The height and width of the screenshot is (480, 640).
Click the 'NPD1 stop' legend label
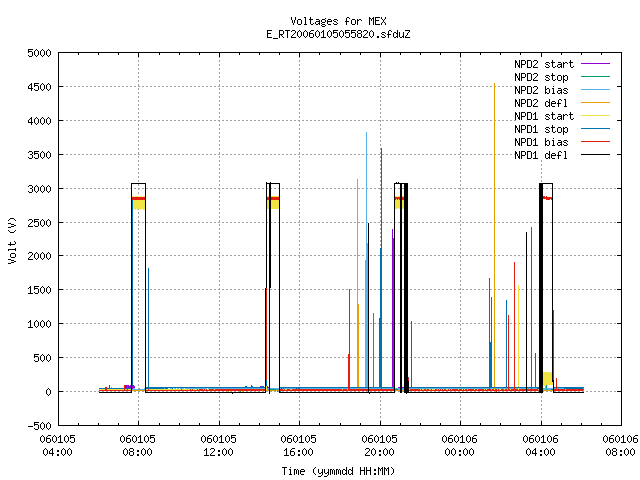coord(541,129)
